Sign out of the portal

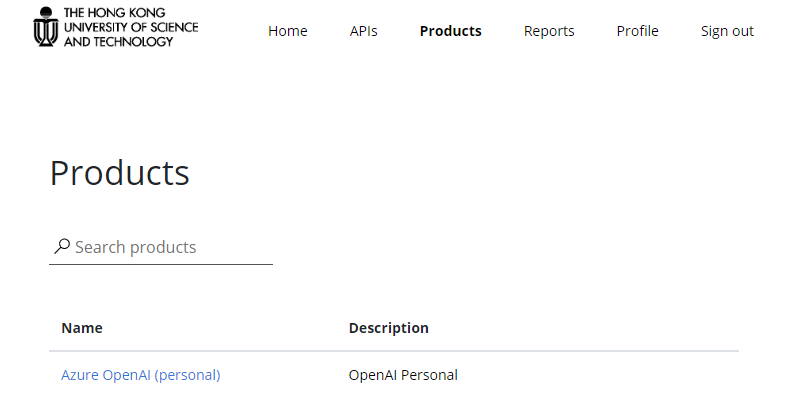[727, 31]
